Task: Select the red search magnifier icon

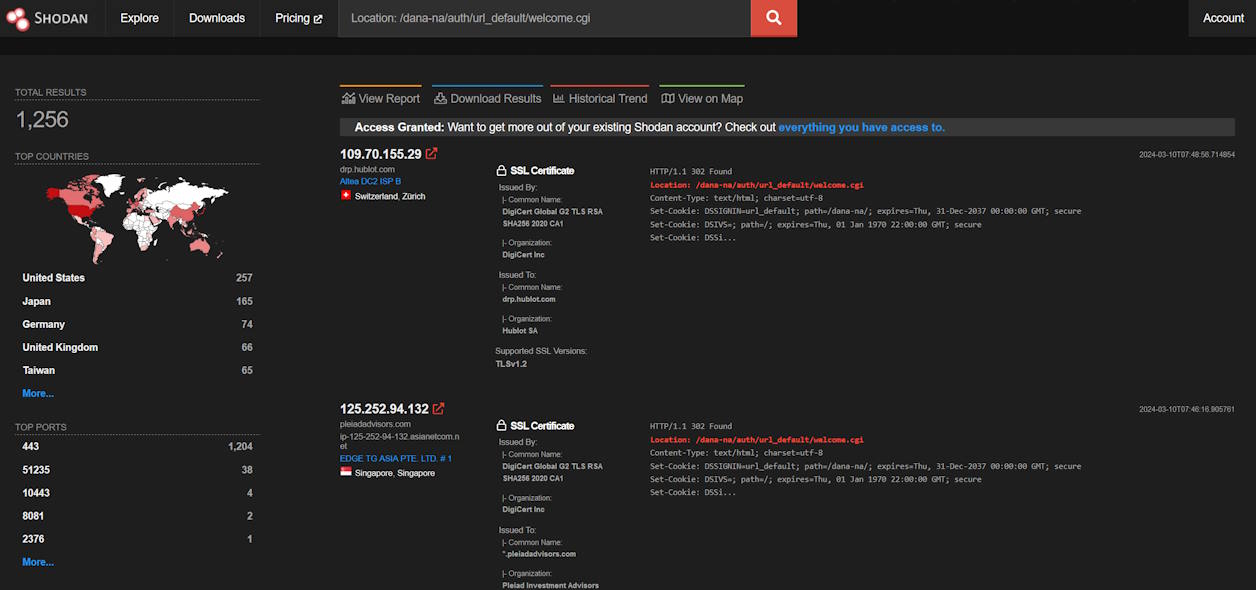Action: pyautogui.click(x=773, y=18)
